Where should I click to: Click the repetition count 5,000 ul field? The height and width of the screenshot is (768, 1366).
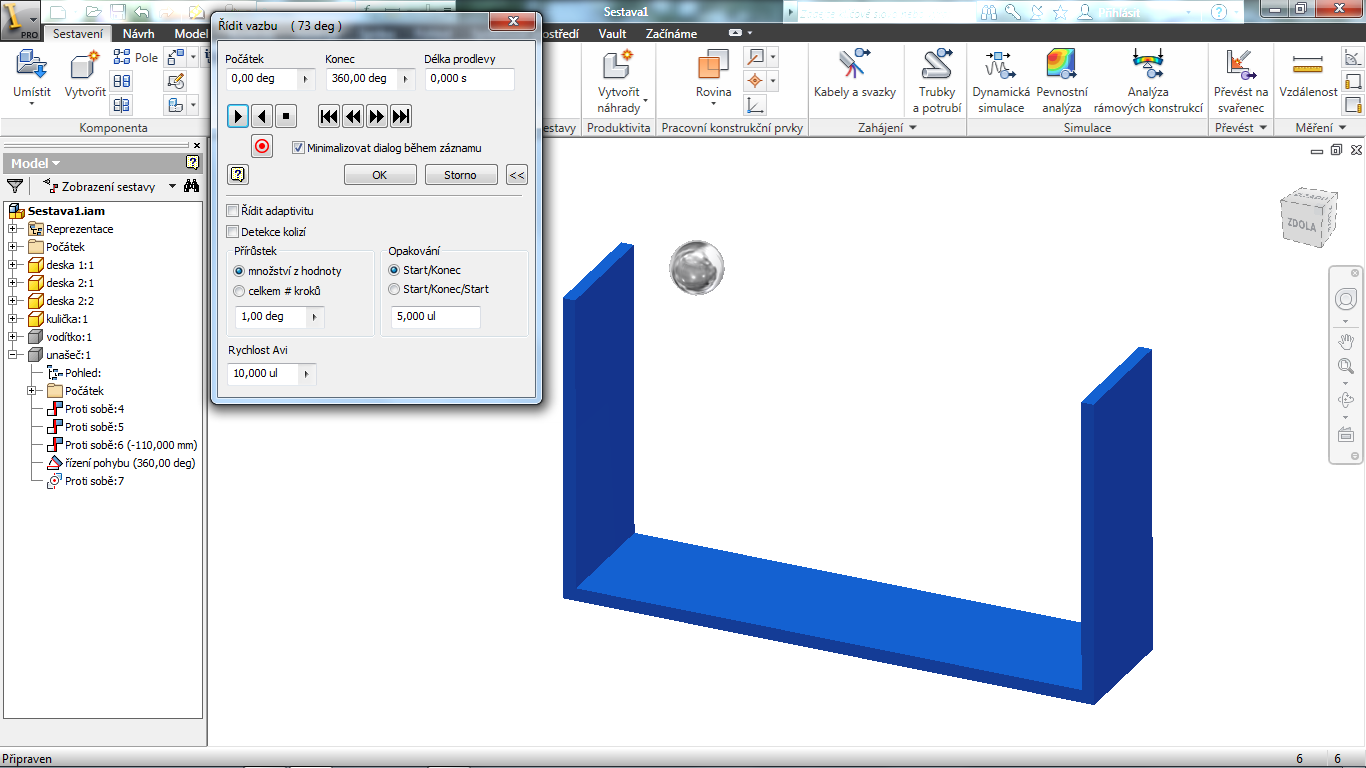tap(436, 316)
